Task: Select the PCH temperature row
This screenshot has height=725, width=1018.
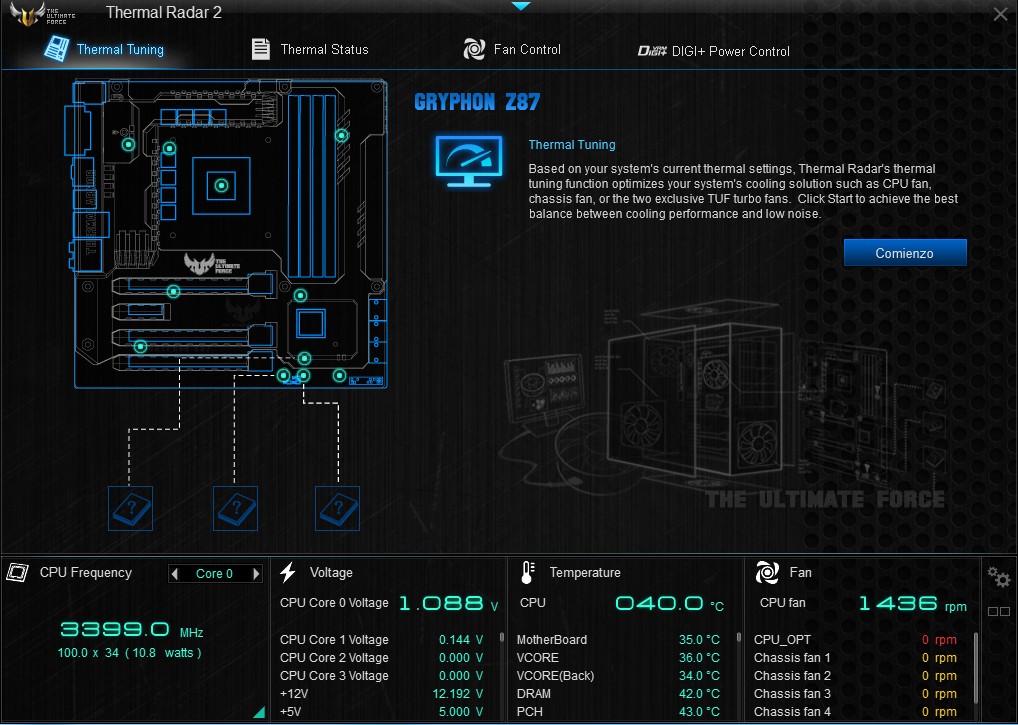Action: (x=618, y=712)
